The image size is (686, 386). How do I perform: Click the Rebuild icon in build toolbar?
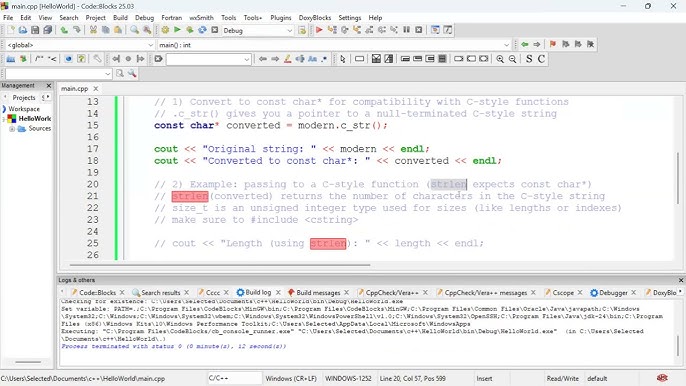pos(202,30)
